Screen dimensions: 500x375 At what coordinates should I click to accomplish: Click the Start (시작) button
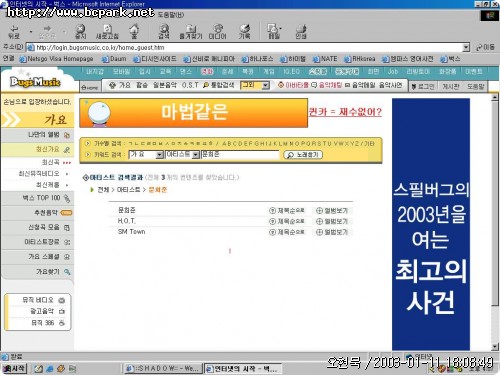tap(14, 368)
